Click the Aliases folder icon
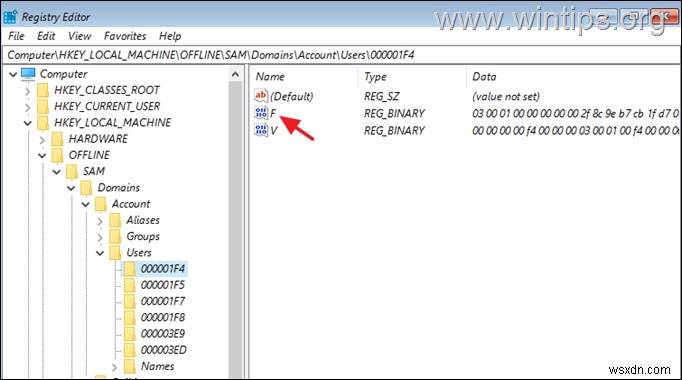 point(115,220)
